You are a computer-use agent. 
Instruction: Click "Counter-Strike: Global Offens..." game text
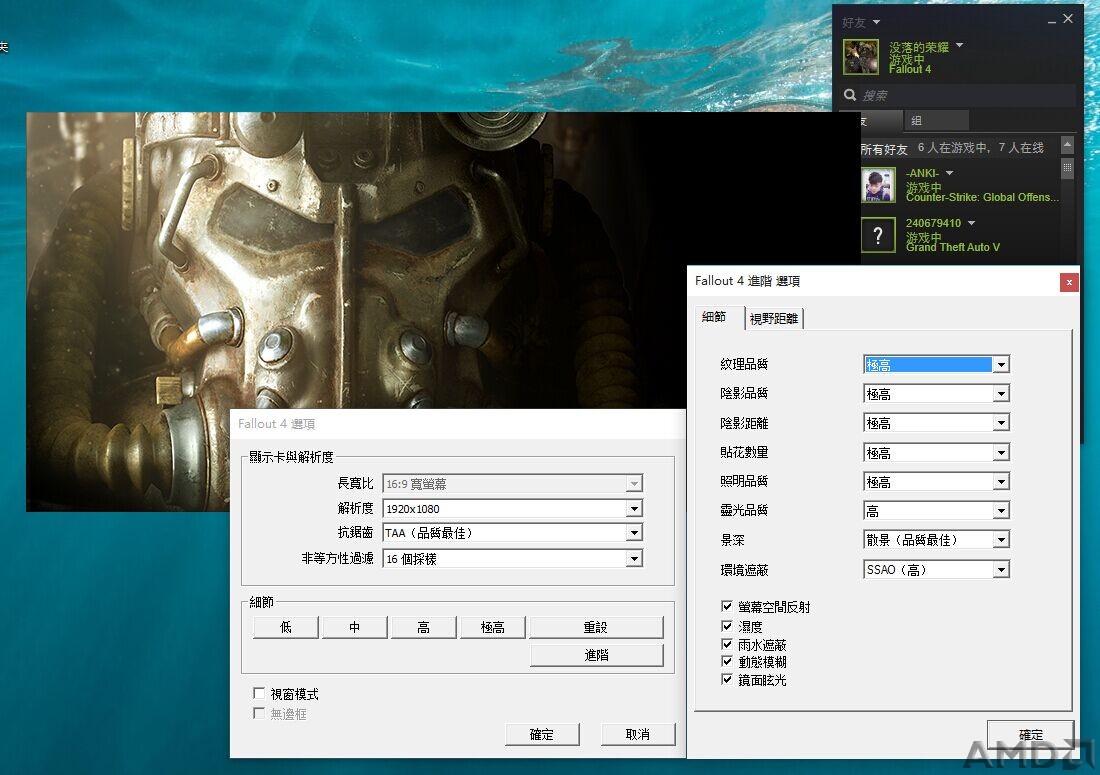pyautogui.click(x=982, y=197)
